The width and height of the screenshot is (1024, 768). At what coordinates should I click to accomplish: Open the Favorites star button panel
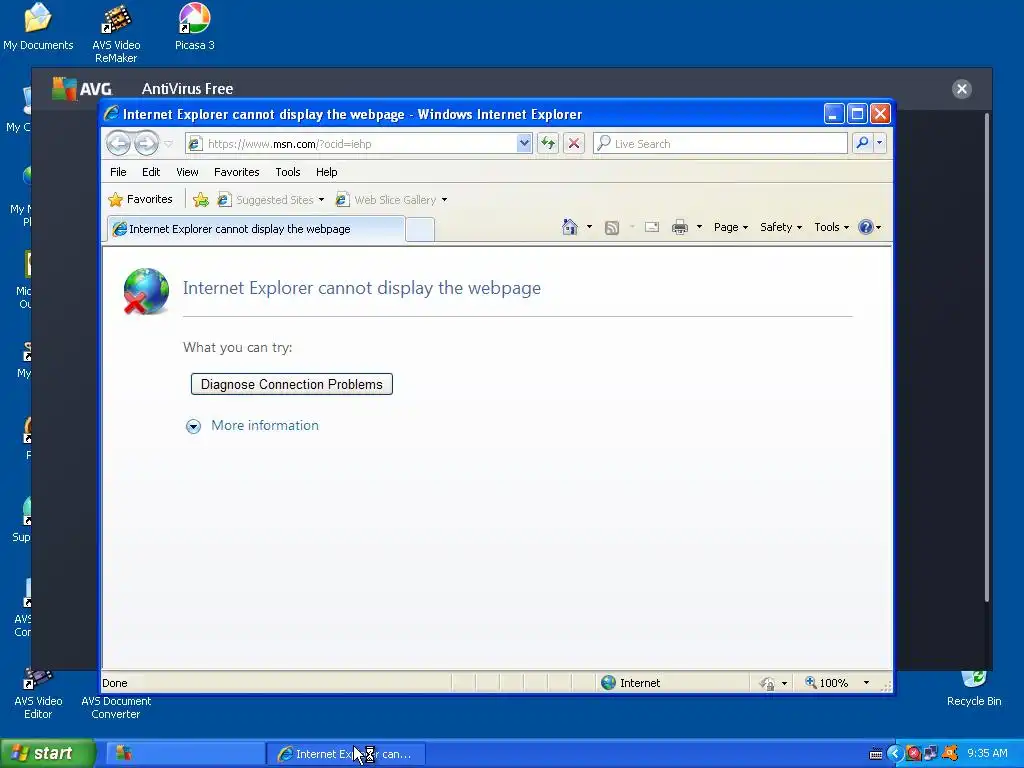140,199
